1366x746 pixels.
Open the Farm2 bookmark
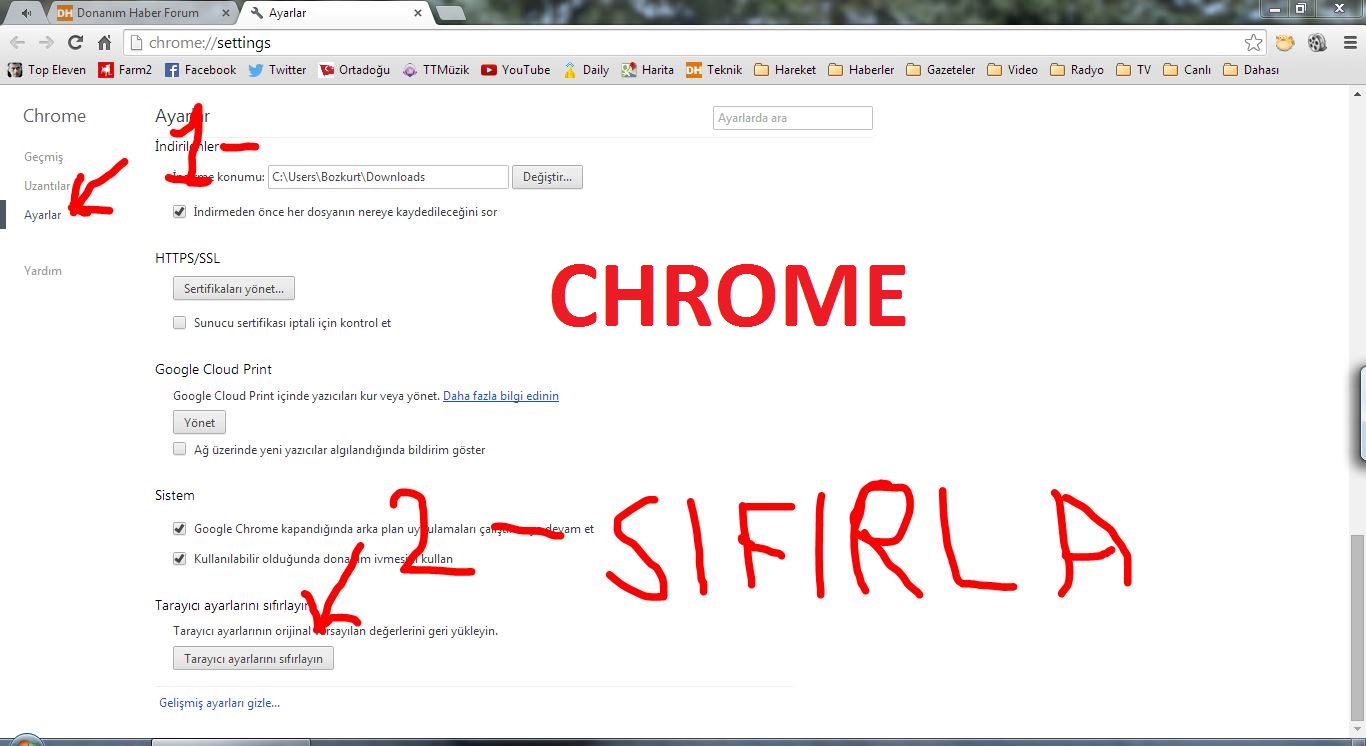click(x=125, y=70)
